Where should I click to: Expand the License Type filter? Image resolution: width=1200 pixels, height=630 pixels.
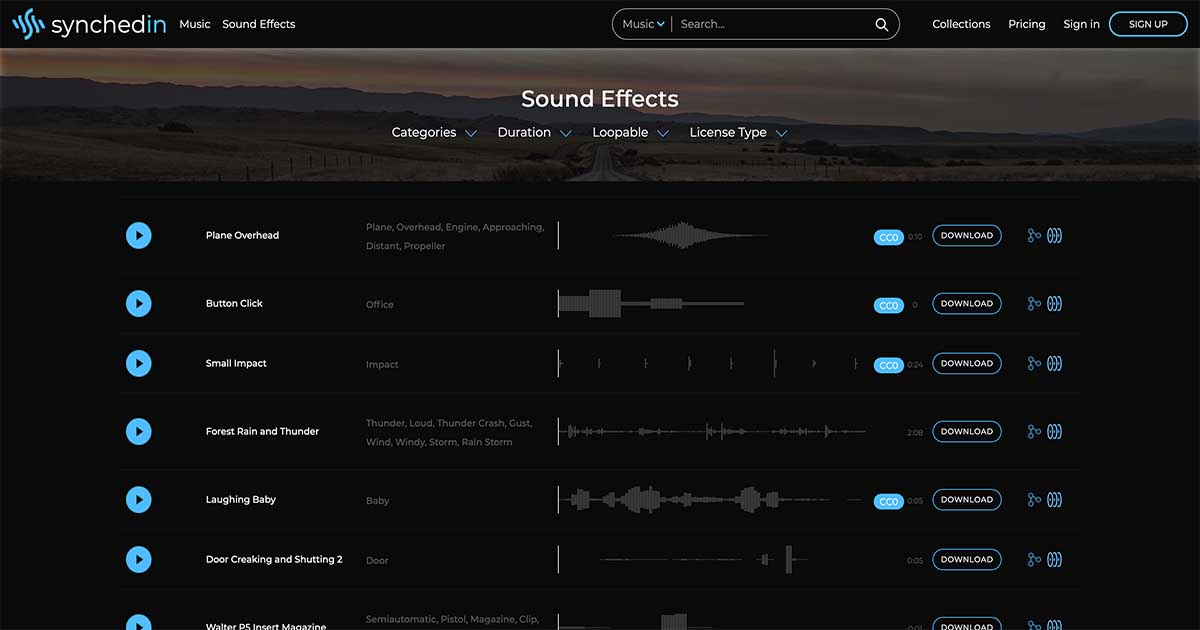click(x=738, y=133)
